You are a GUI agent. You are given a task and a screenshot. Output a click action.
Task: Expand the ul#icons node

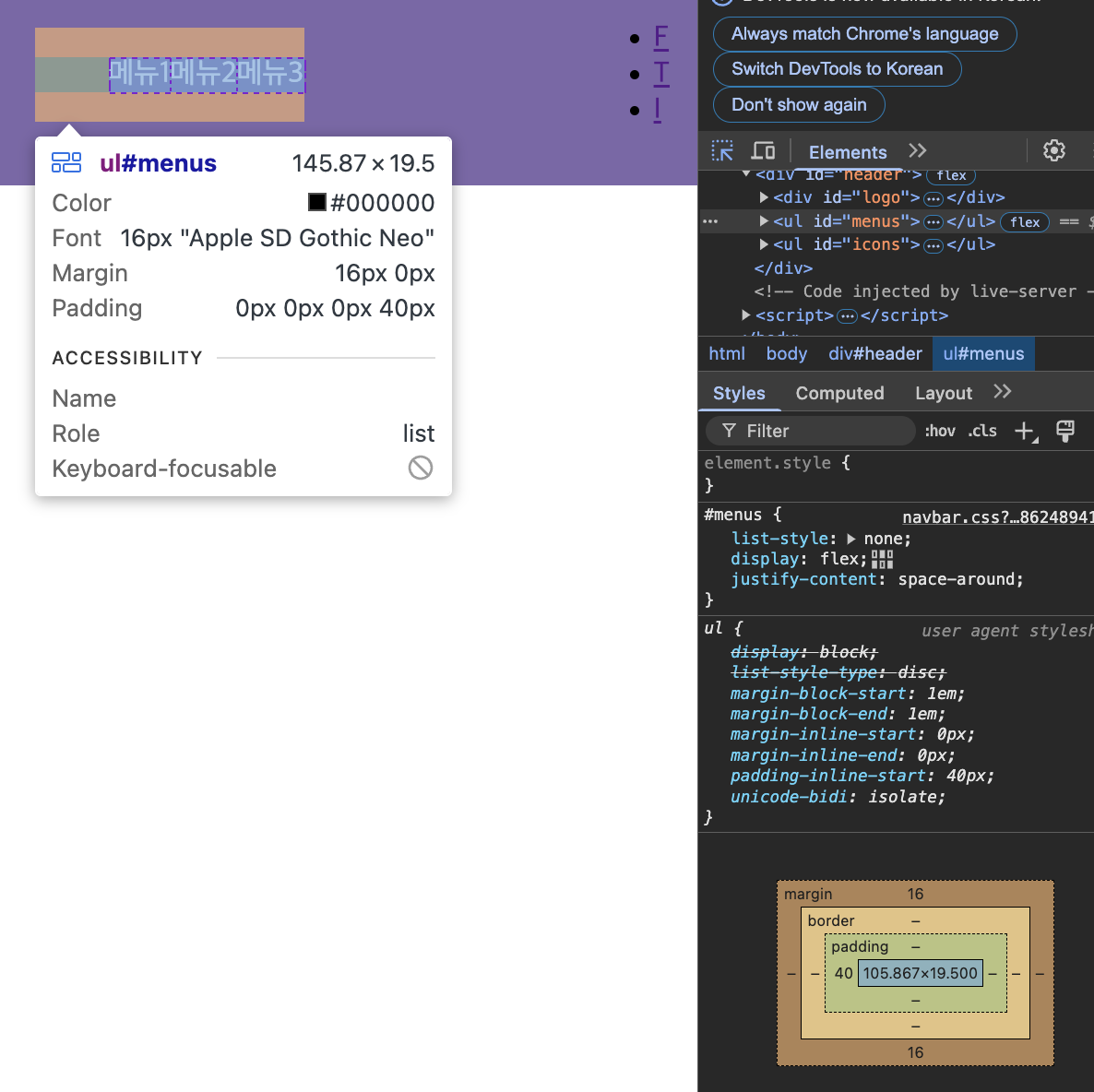764,245
